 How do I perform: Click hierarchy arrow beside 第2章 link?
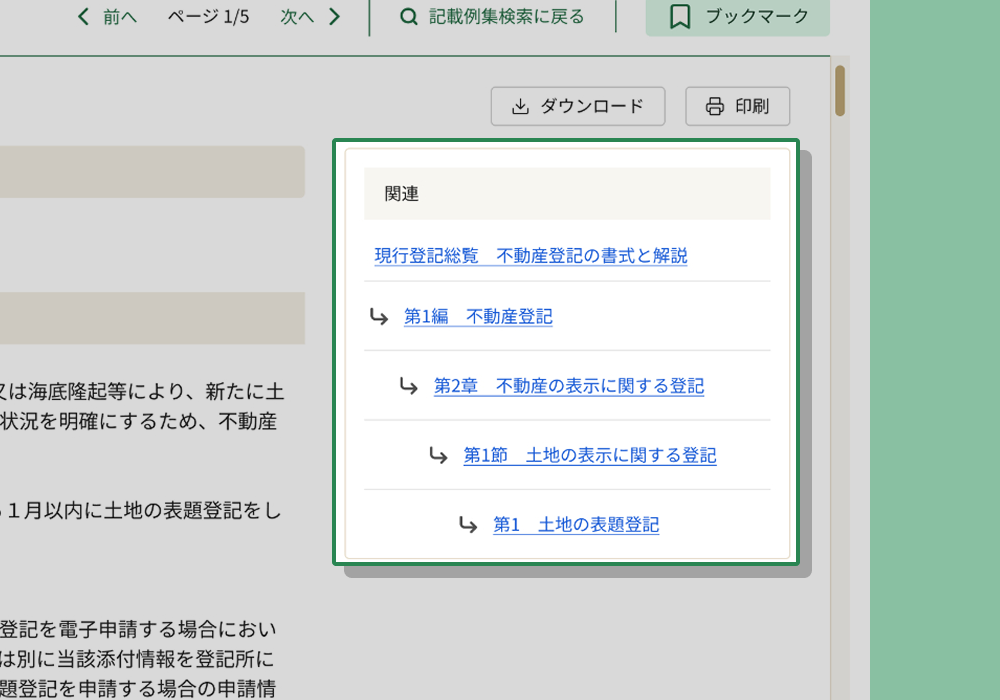(x=409, y=386)
